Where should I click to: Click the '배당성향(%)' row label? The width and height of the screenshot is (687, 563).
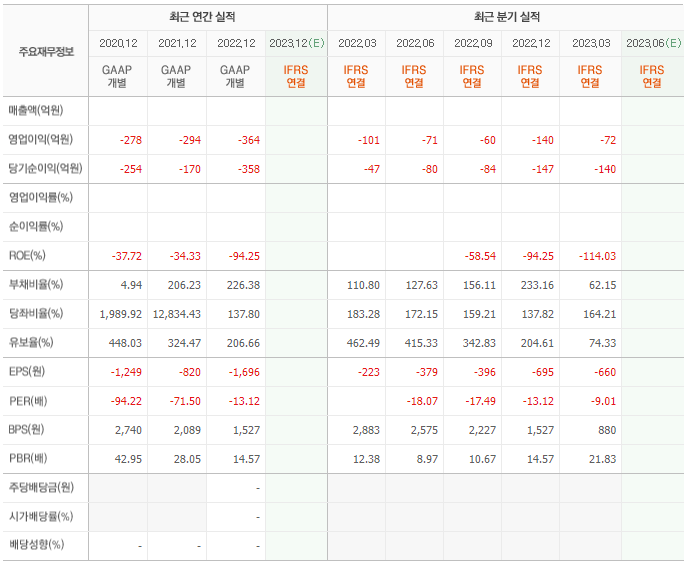tap(36, 545)
